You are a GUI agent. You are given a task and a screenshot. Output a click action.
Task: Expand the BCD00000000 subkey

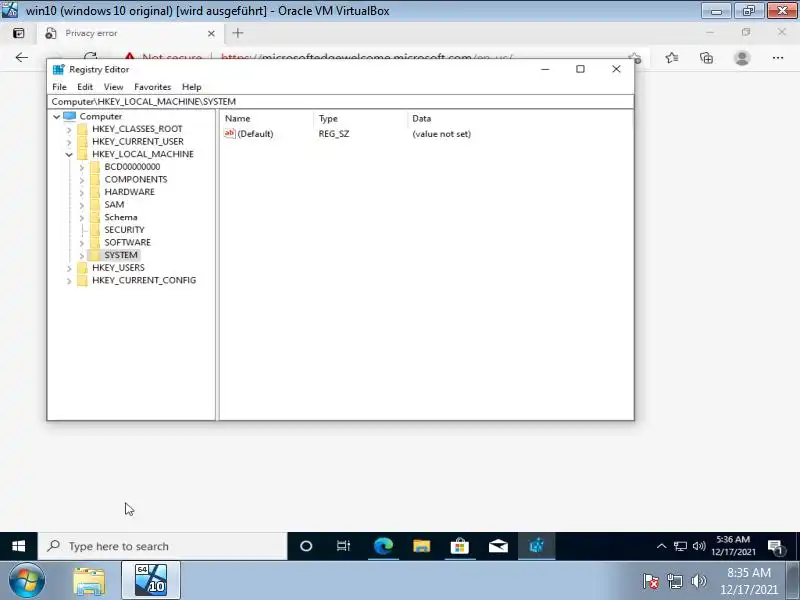tap(82, 167)
